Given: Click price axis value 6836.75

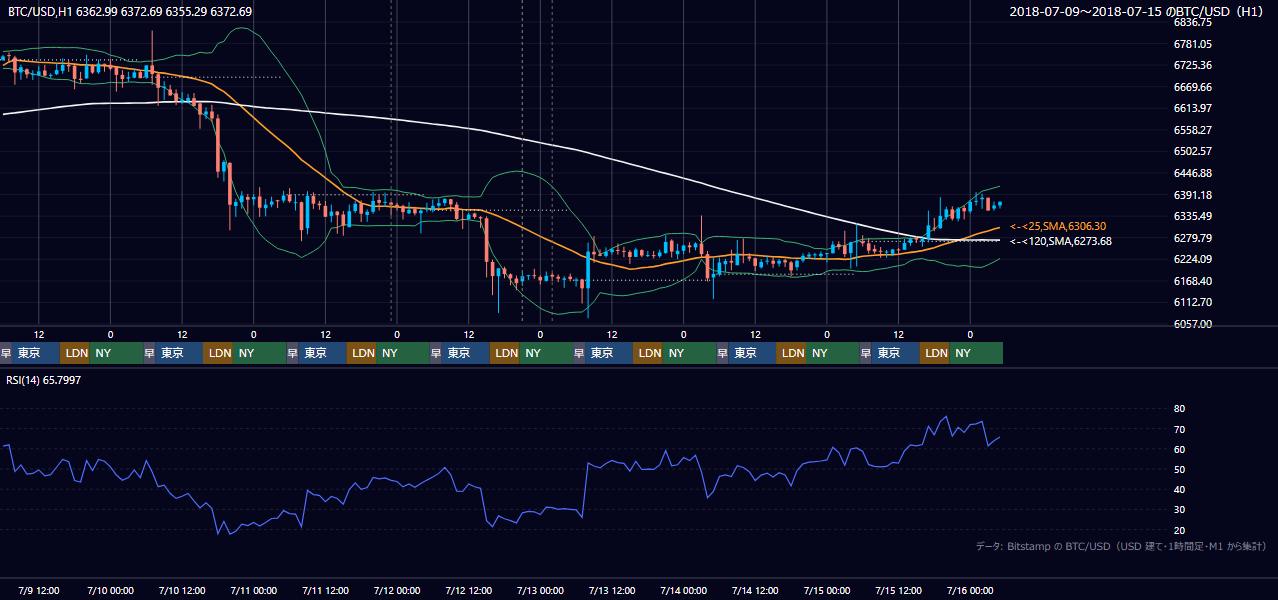Looking at the screenshot, I should (1193, 22).
